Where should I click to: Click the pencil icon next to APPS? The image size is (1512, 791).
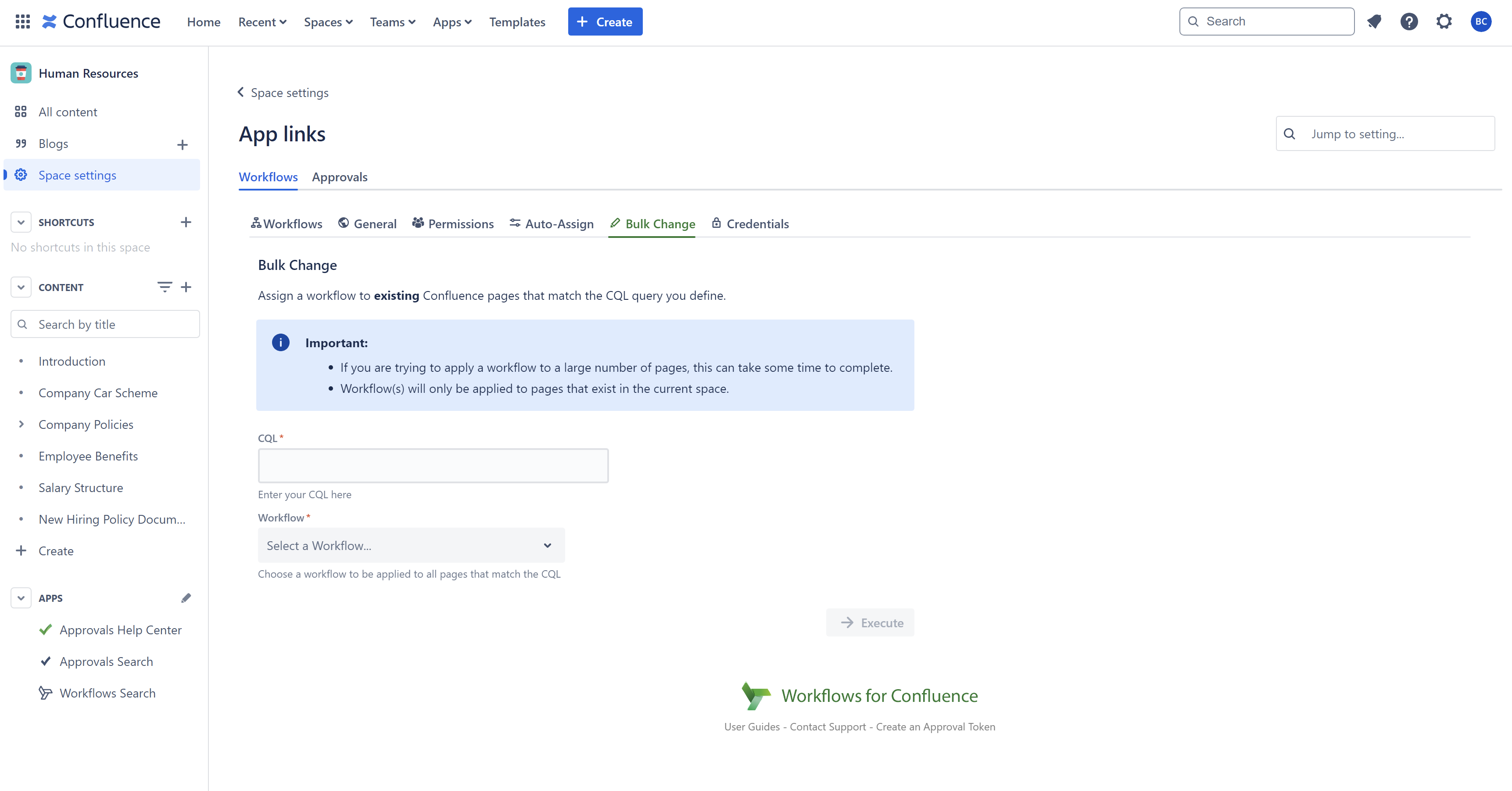point(186,598)
